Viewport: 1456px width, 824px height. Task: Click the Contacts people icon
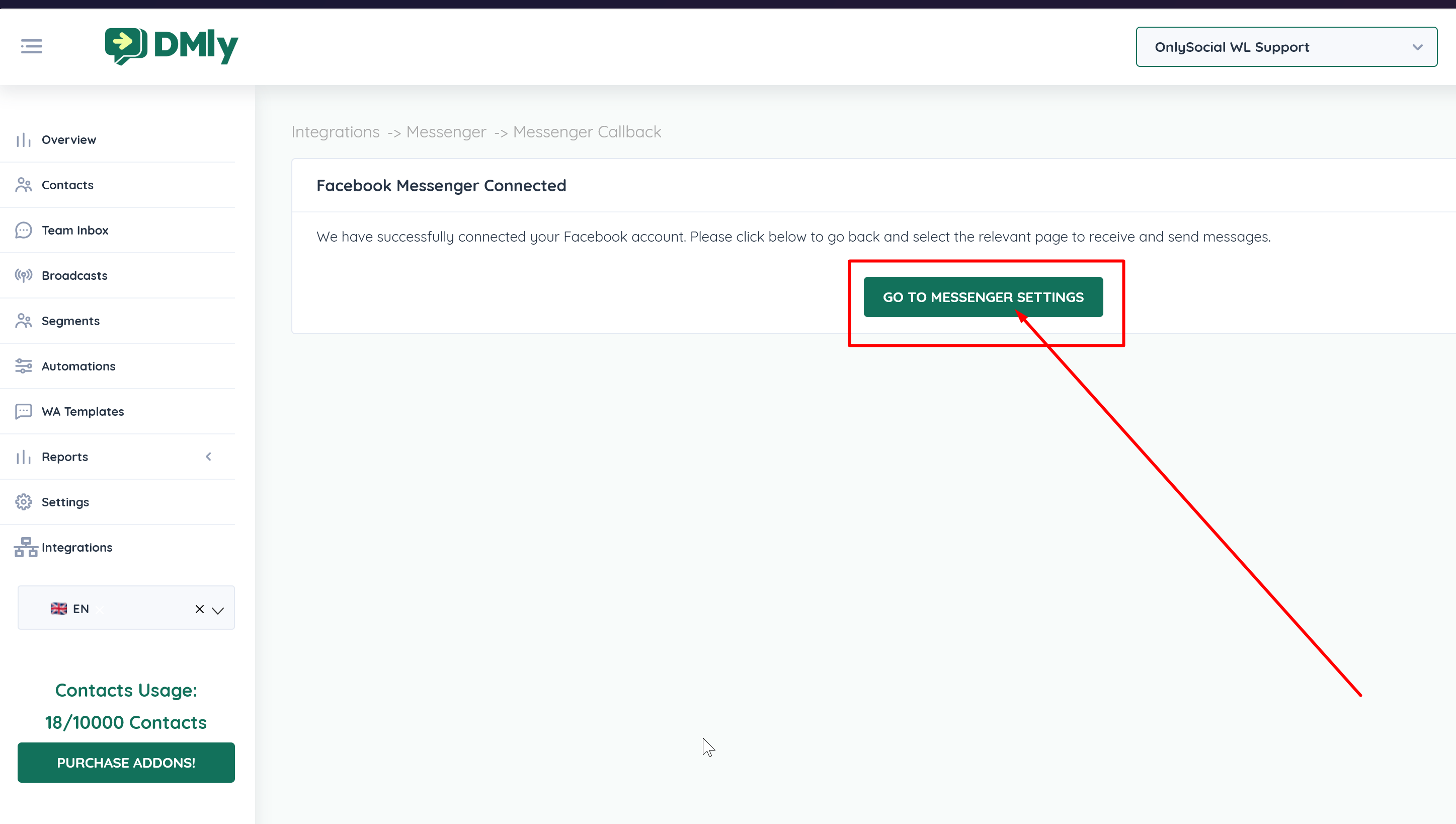click(23, 185)
